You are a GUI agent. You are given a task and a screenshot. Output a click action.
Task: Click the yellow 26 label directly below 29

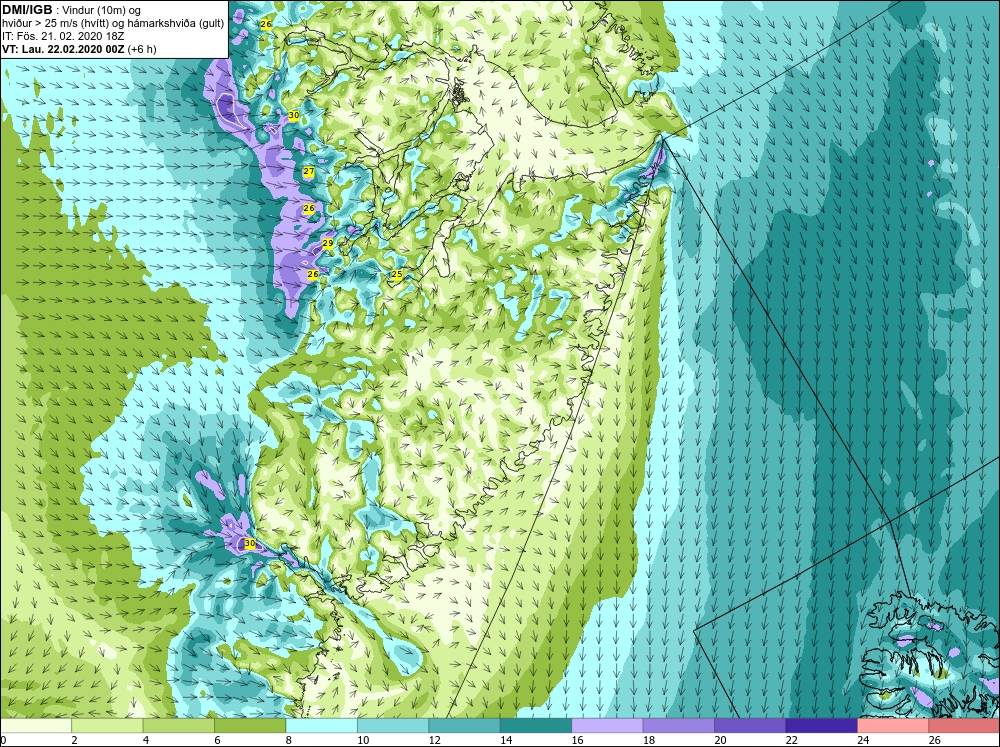coord(312,274)
